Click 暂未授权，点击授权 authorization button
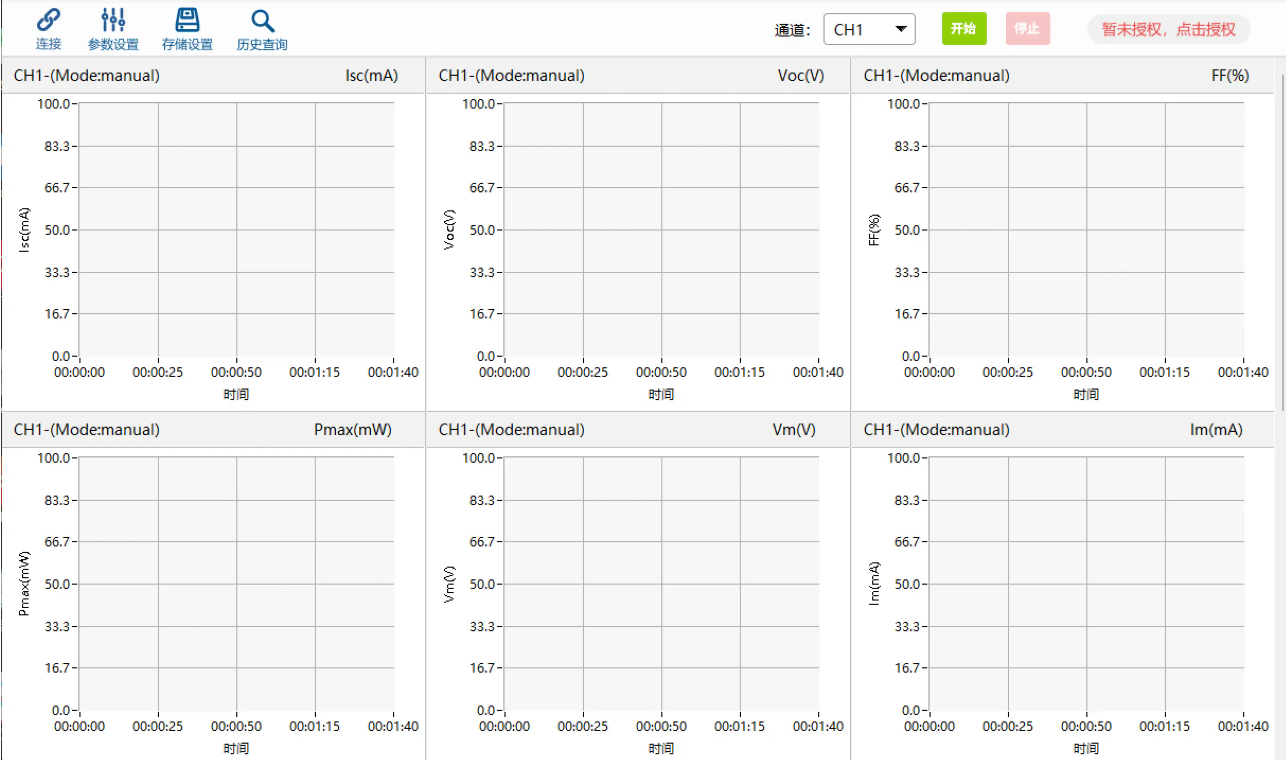The image size is (1286, 760). tap(1168, 29)
